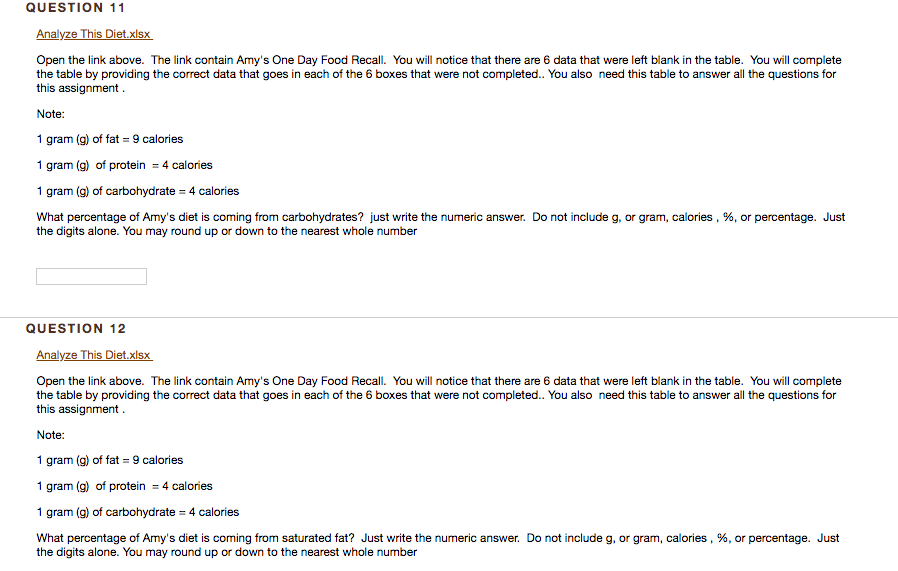
Task: Click the fat = 9 calories line in Question 11
Action: [110, 139]
